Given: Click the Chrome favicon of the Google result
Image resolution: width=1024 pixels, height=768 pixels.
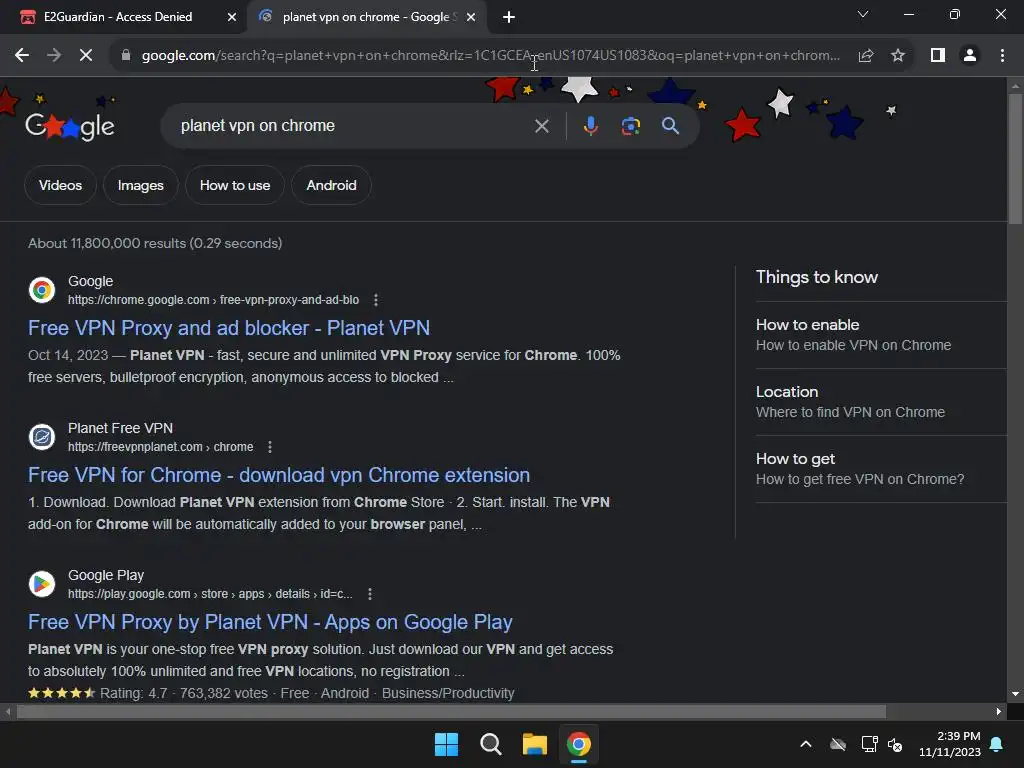Looking at the screenshot, I should pos(42,289).
